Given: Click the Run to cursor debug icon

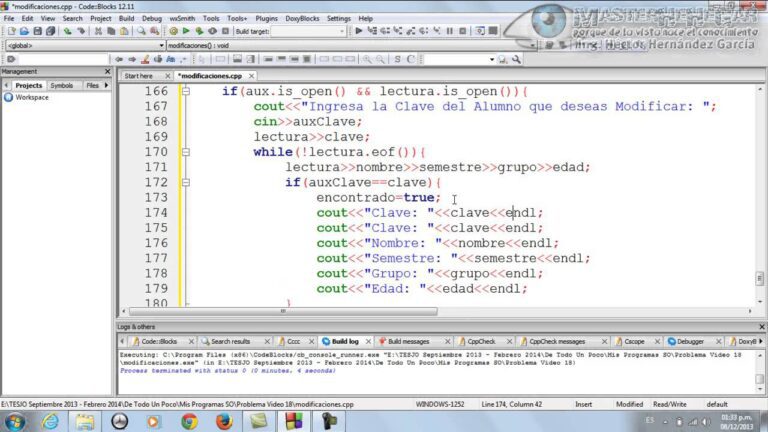Looking at the screenshot, I should click(372, 31).
